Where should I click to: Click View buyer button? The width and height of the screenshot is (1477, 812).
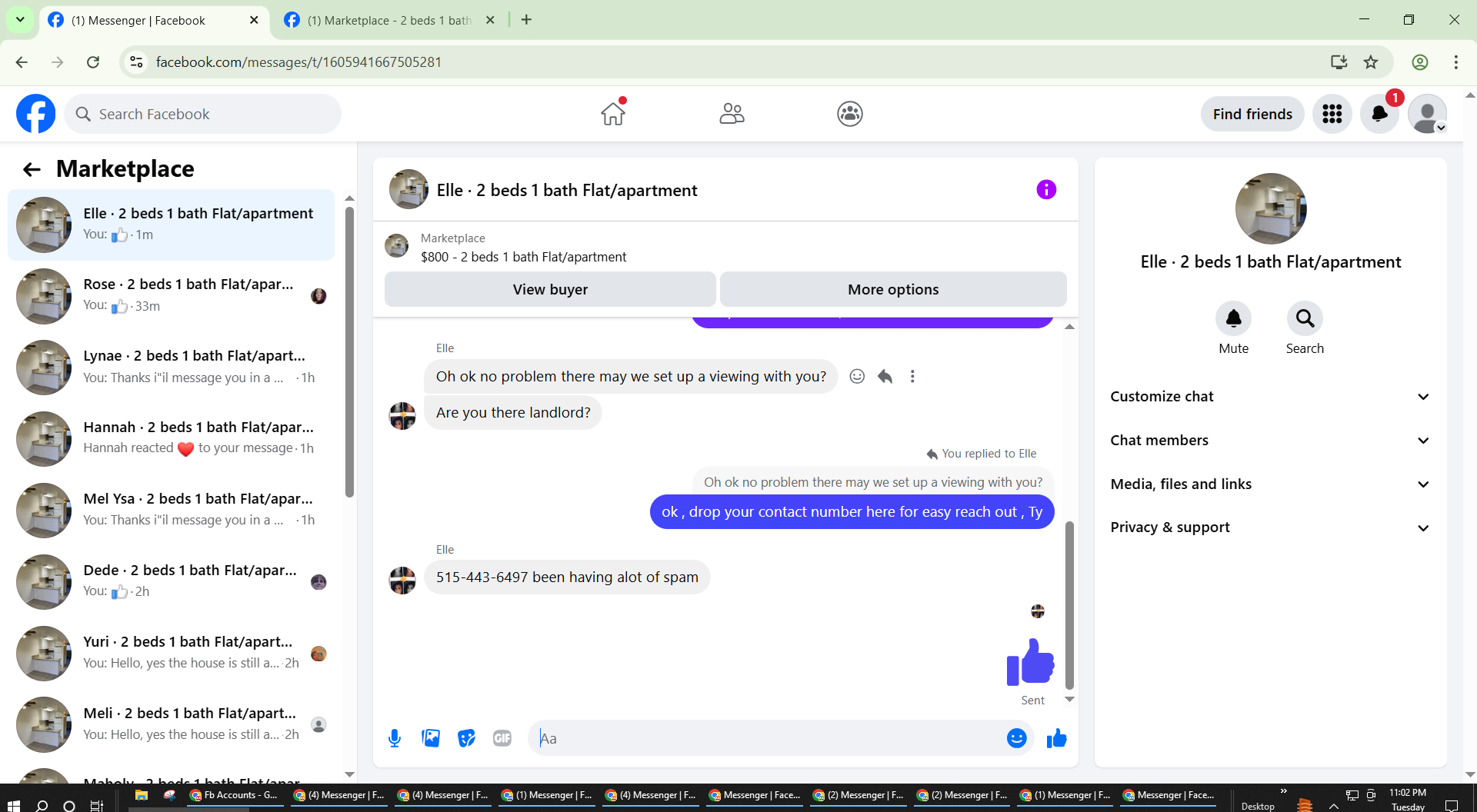click(x=550, y=289)
